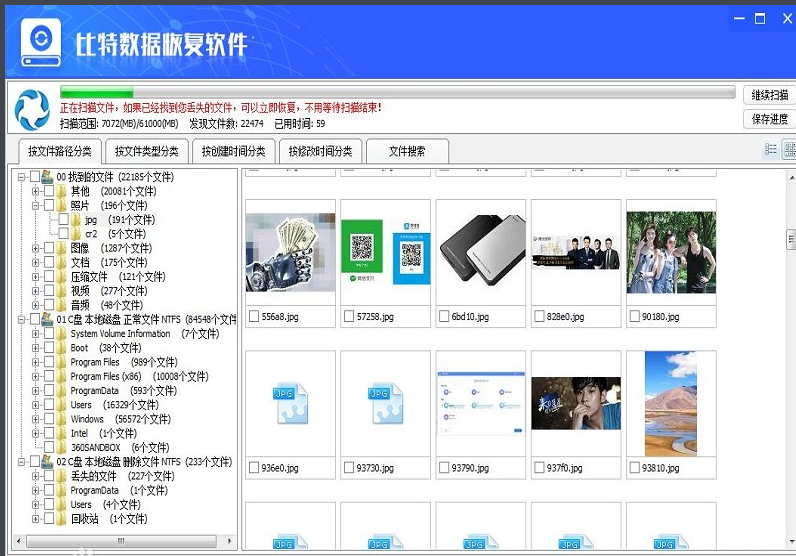The width and height of the screenshot is (796, 556).
Task: Switch to list view icon
Action: coord(770,150)
